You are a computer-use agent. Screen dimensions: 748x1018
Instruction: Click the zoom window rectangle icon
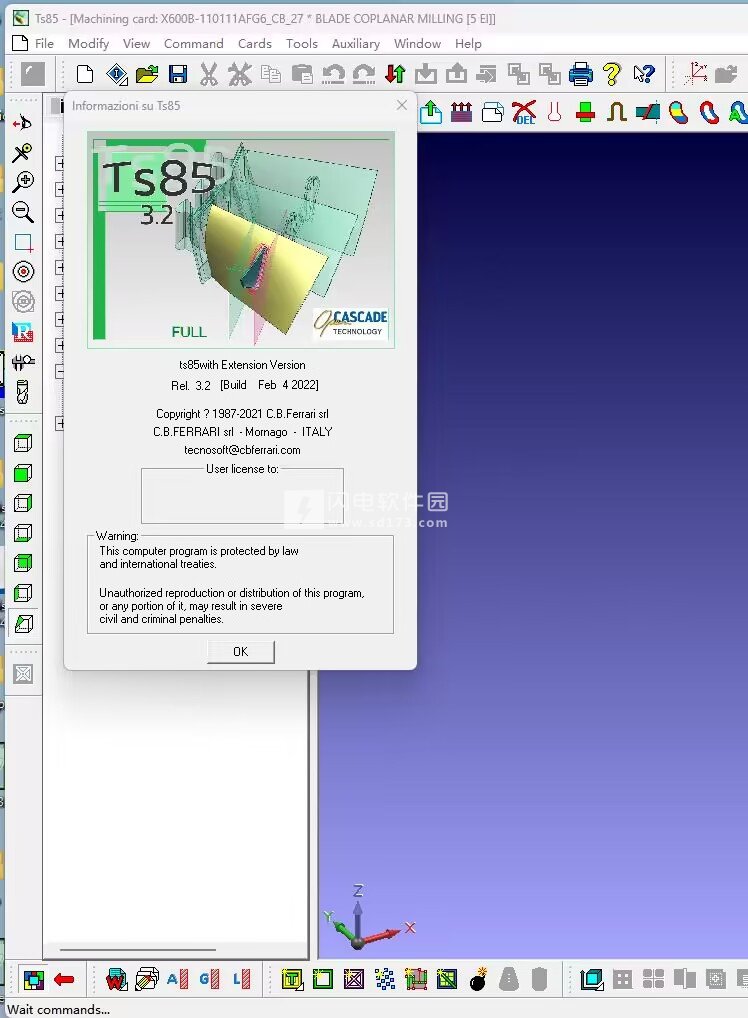click(23, 243)
